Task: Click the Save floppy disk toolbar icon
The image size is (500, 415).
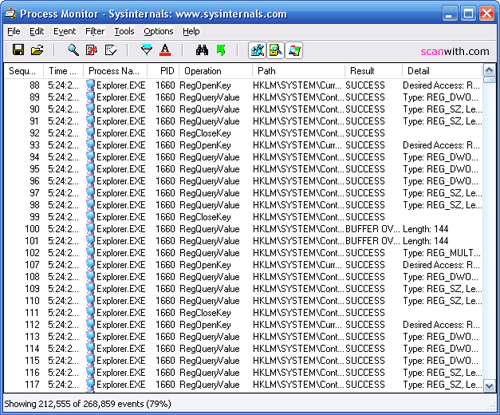Action: pyautogui.click(x=18, y=50)
